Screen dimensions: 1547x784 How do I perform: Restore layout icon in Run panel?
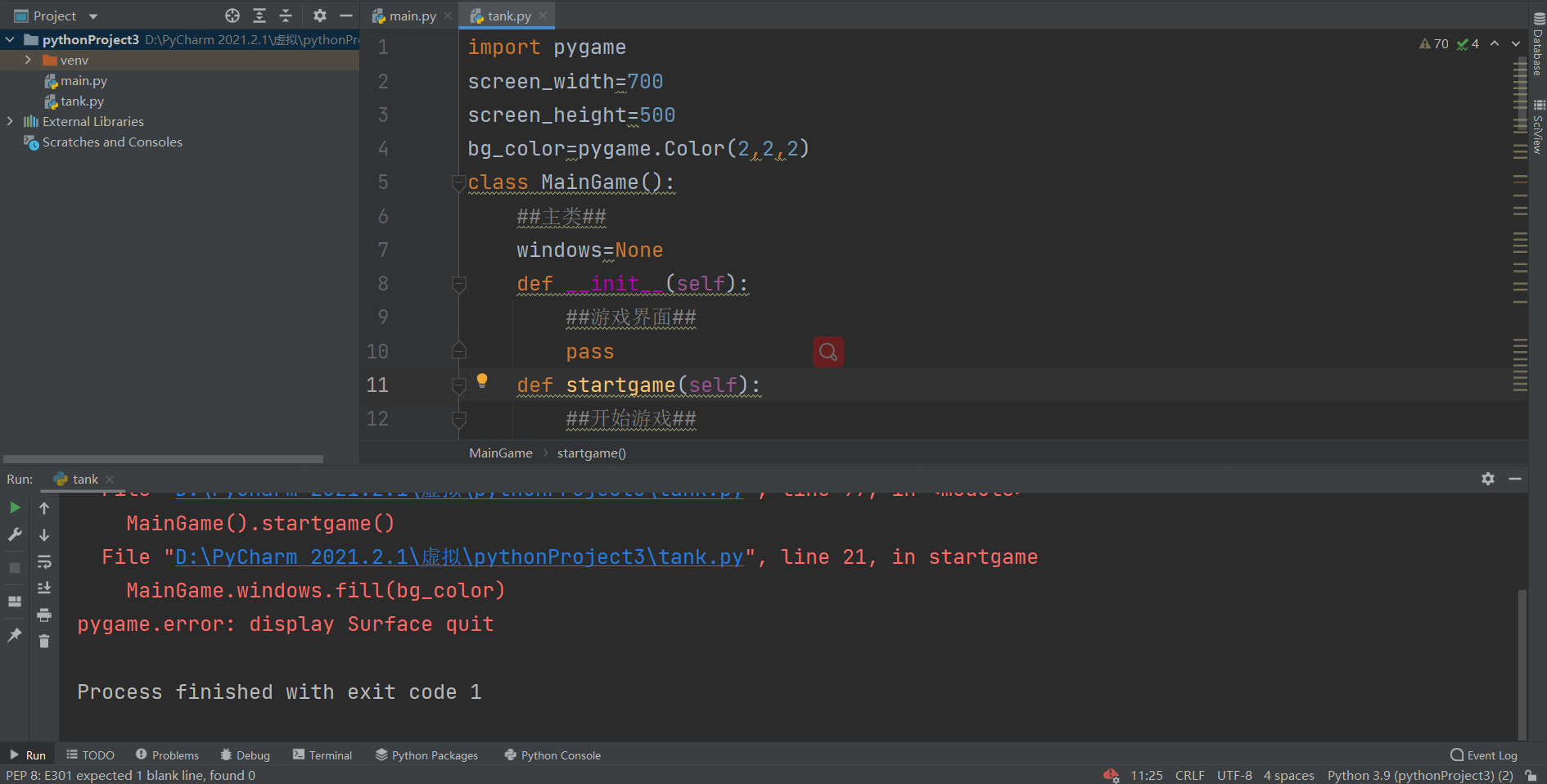click(x=15, y=602)
